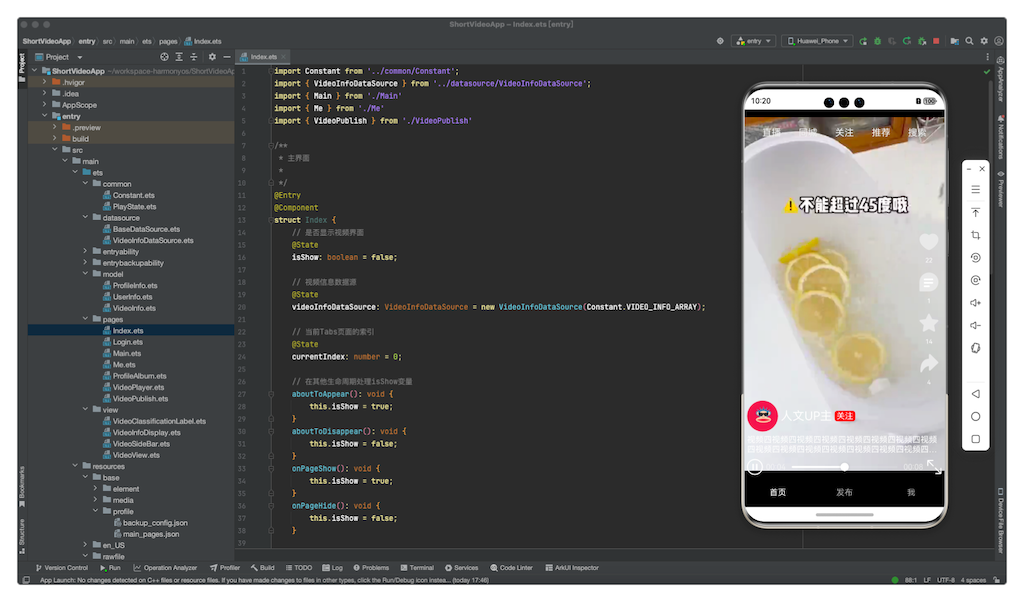Click the emulator stay-on-top arrow icon
This screenshot has height=602, width=1024.
click(x=976, y=213)
